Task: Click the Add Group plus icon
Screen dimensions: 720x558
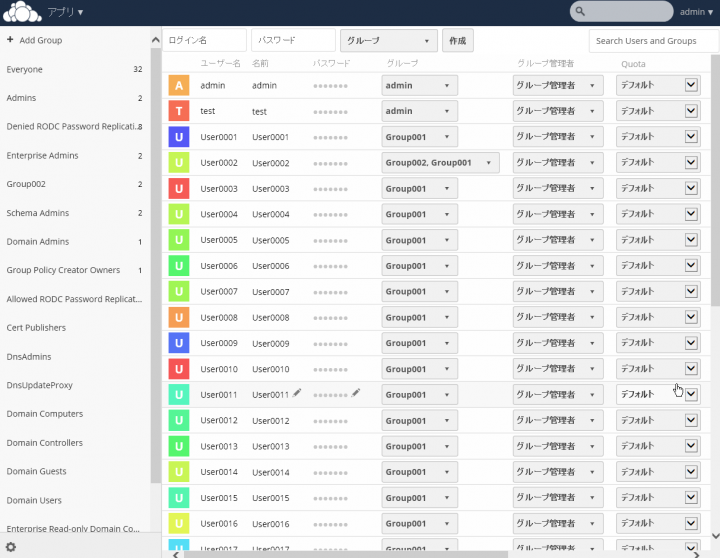Action: (10, 39)
